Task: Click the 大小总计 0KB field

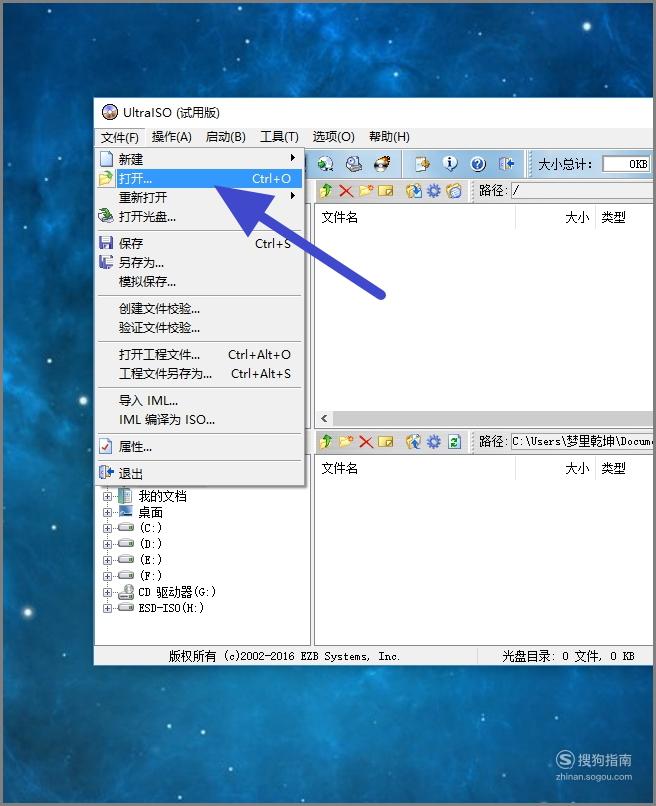Action: click(x=626, y=164)
